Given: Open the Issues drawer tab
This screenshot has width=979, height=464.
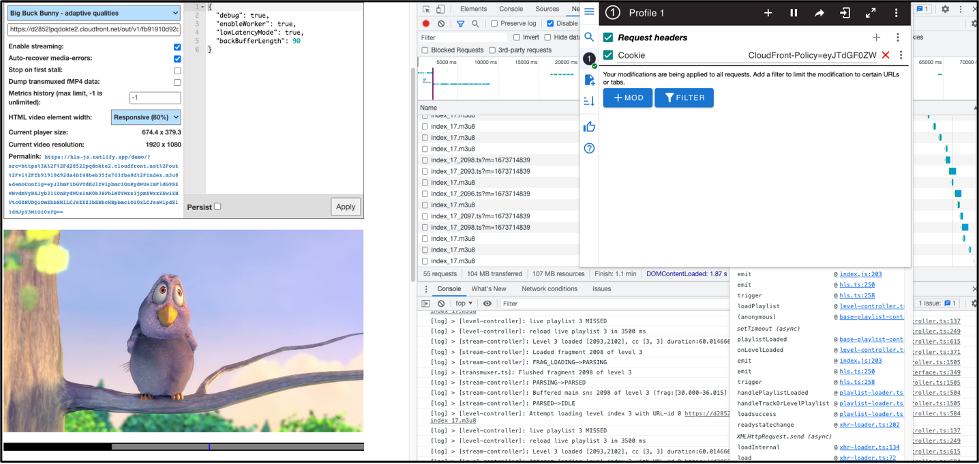Looking at the screenshot, I should pyautogui.click(x=602, y=289).
